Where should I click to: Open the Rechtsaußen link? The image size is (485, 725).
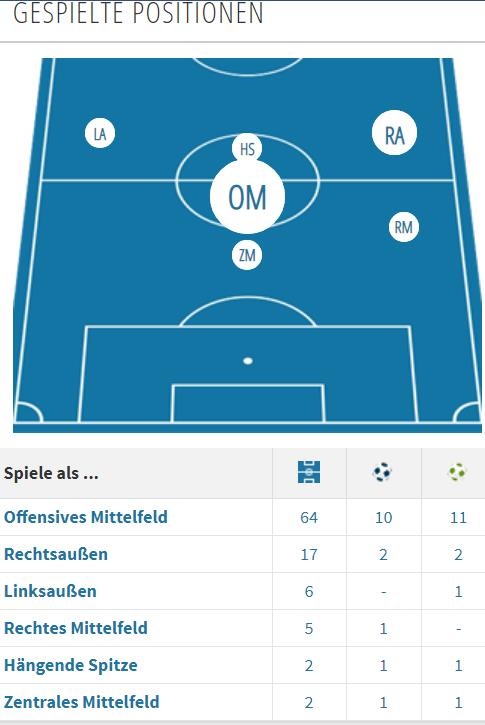point(56,554)
